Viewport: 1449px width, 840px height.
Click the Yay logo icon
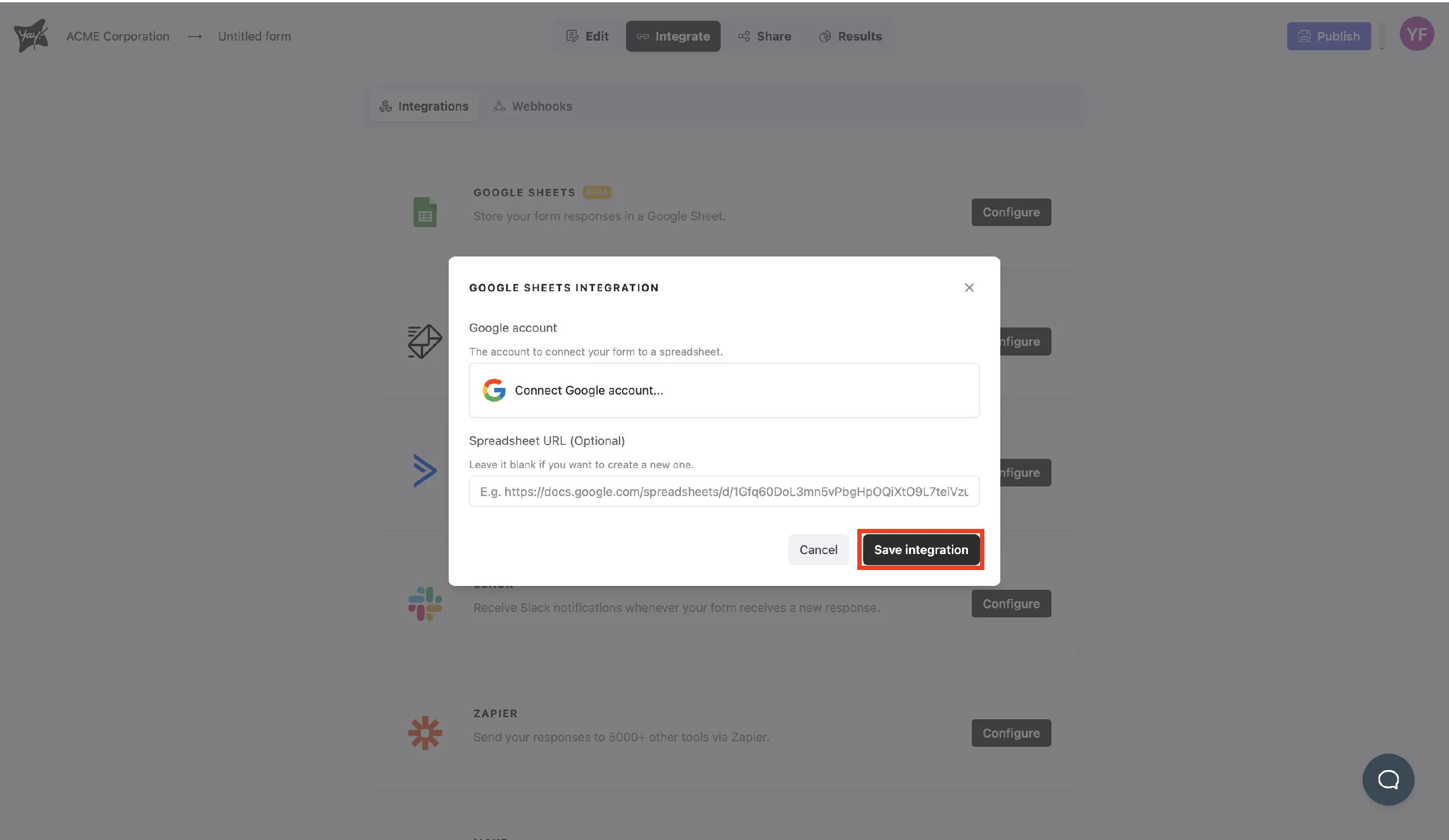point(31,36)
